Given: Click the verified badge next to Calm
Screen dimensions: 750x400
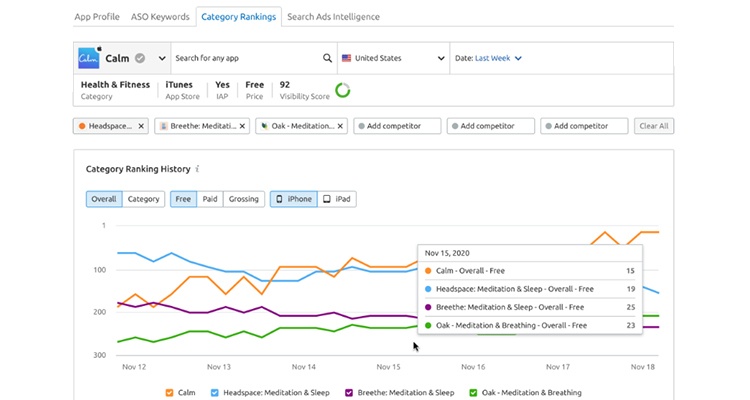Looking at the screenshot, I should coord(140,58).
